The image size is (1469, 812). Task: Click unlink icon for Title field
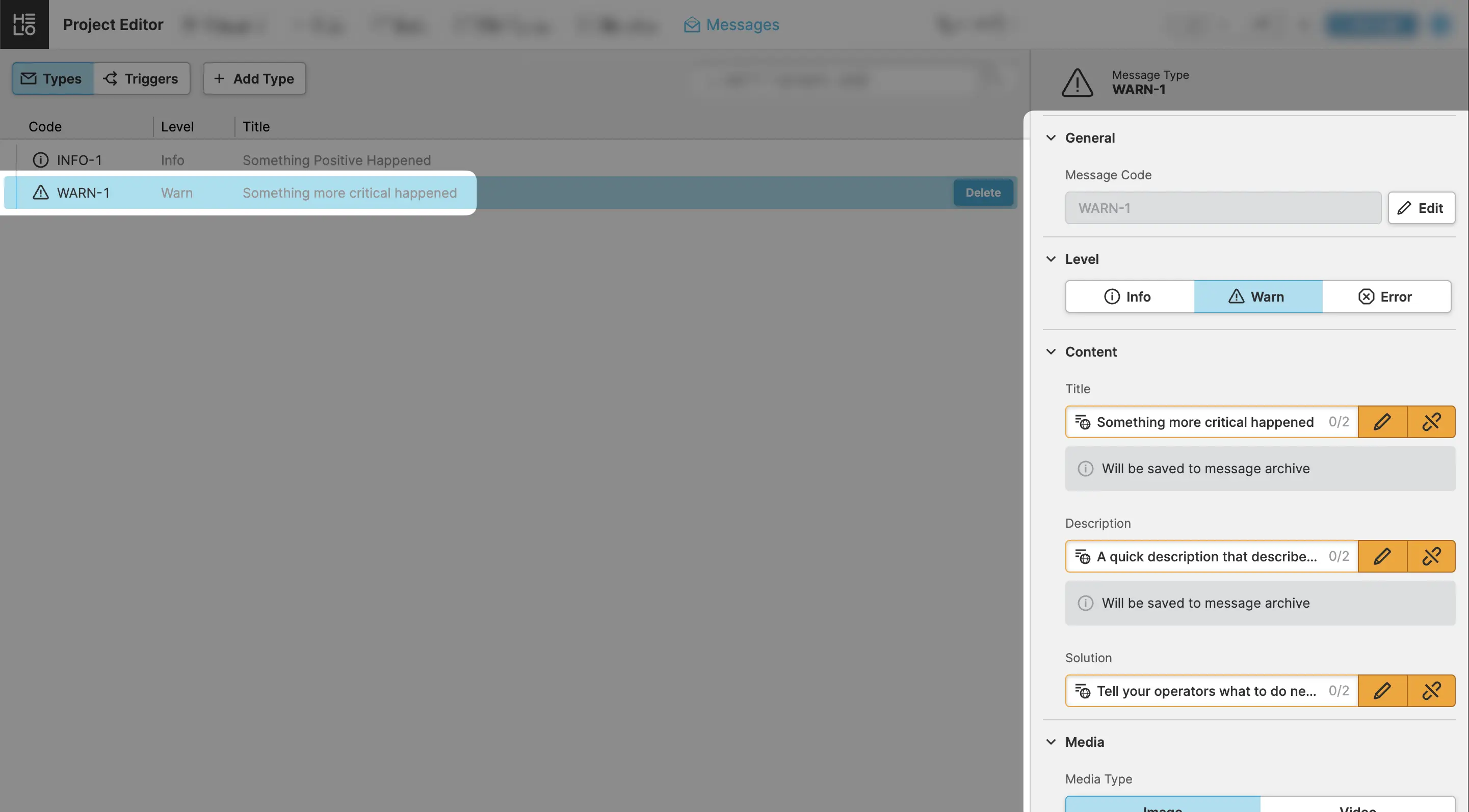coord(1431,422)
